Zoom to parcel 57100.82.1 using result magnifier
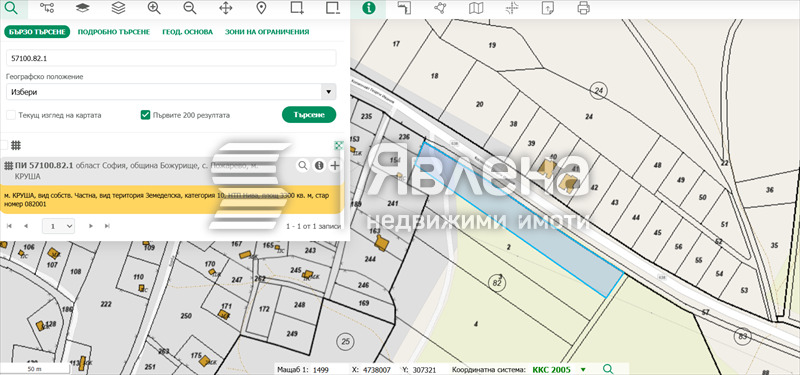The image size is (800, 375). click(x=303, y=165)
